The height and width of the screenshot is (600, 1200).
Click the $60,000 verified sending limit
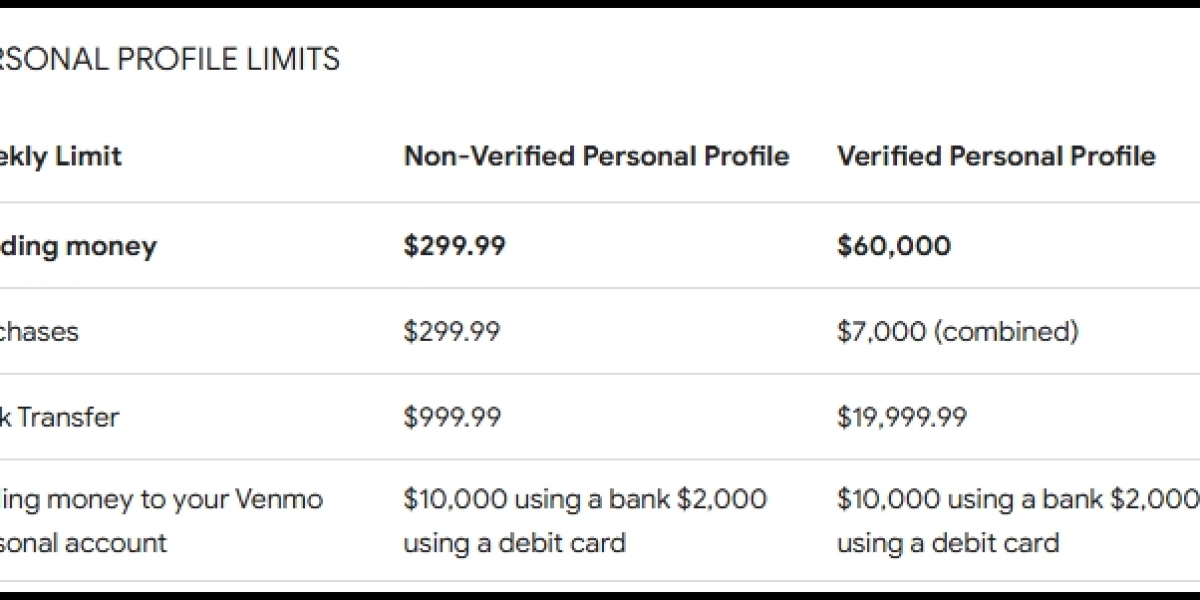pos(893,246)
